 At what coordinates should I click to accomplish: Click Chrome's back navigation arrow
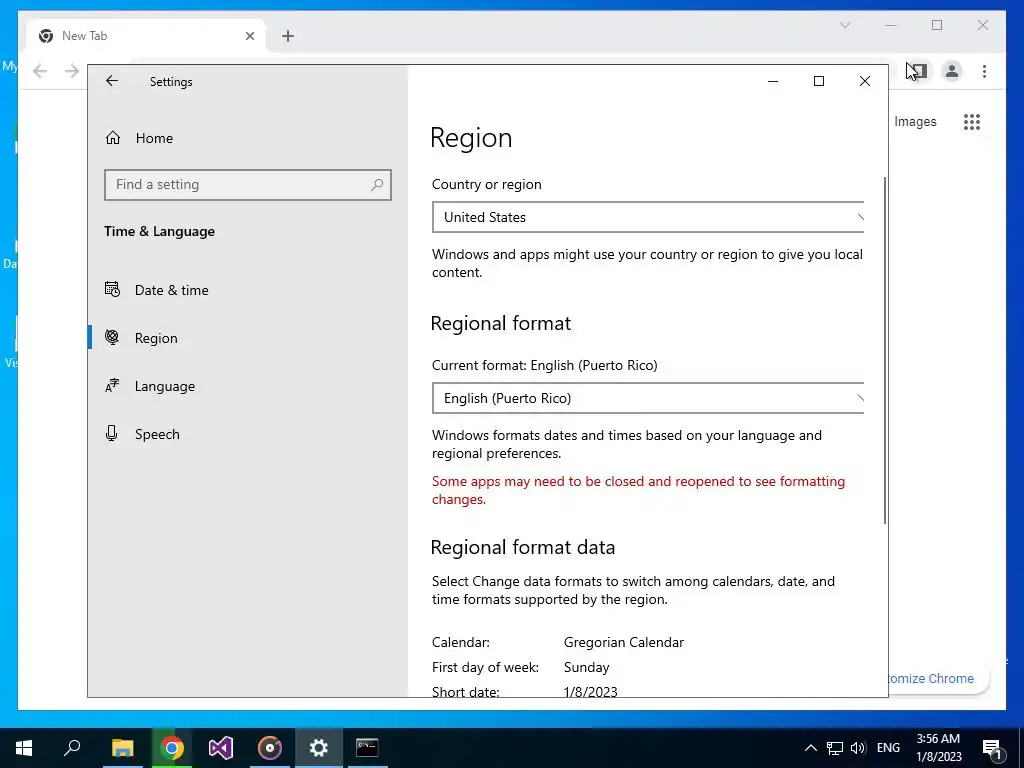[x=40, y=71]
